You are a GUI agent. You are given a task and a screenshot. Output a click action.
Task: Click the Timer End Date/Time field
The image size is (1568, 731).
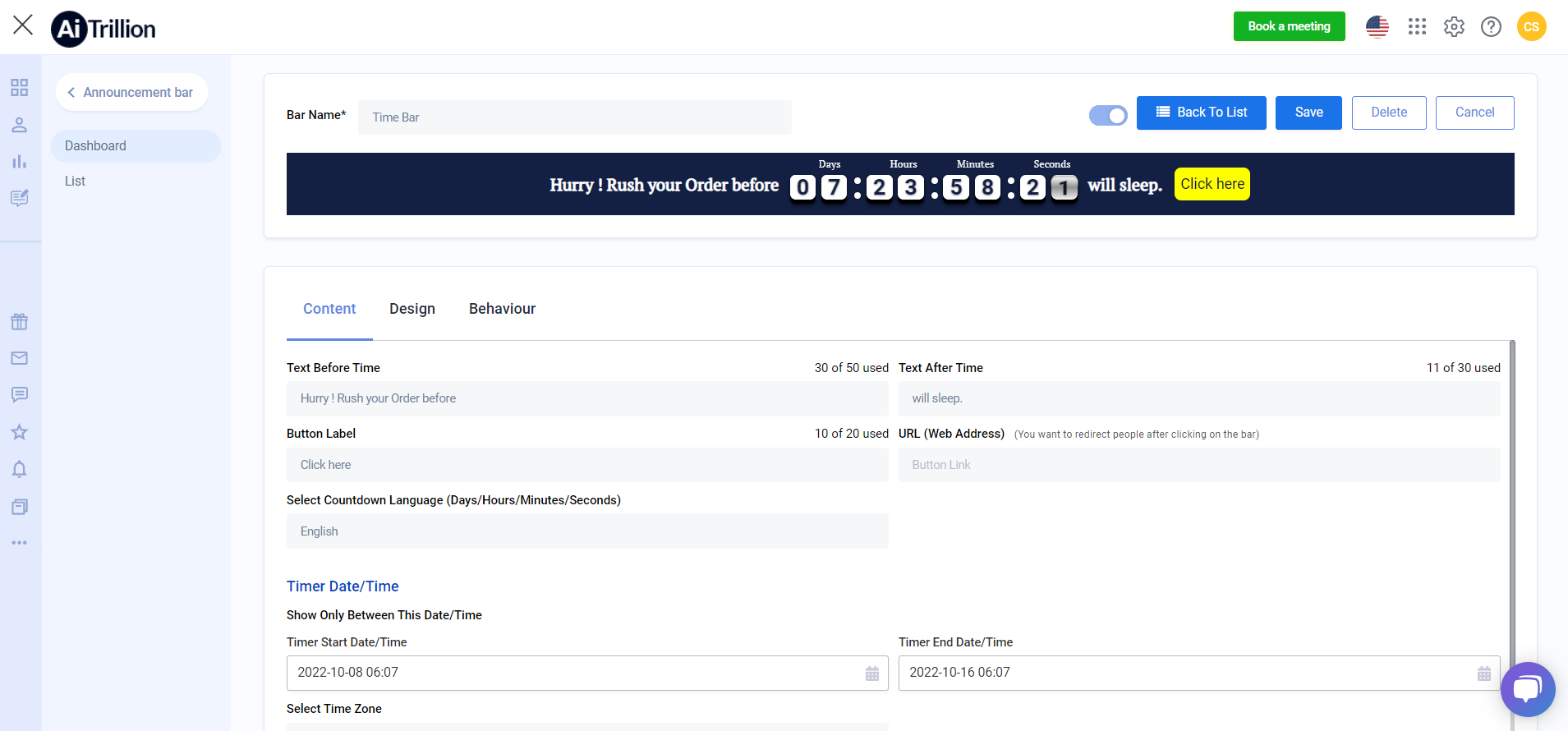point(1199,673)
